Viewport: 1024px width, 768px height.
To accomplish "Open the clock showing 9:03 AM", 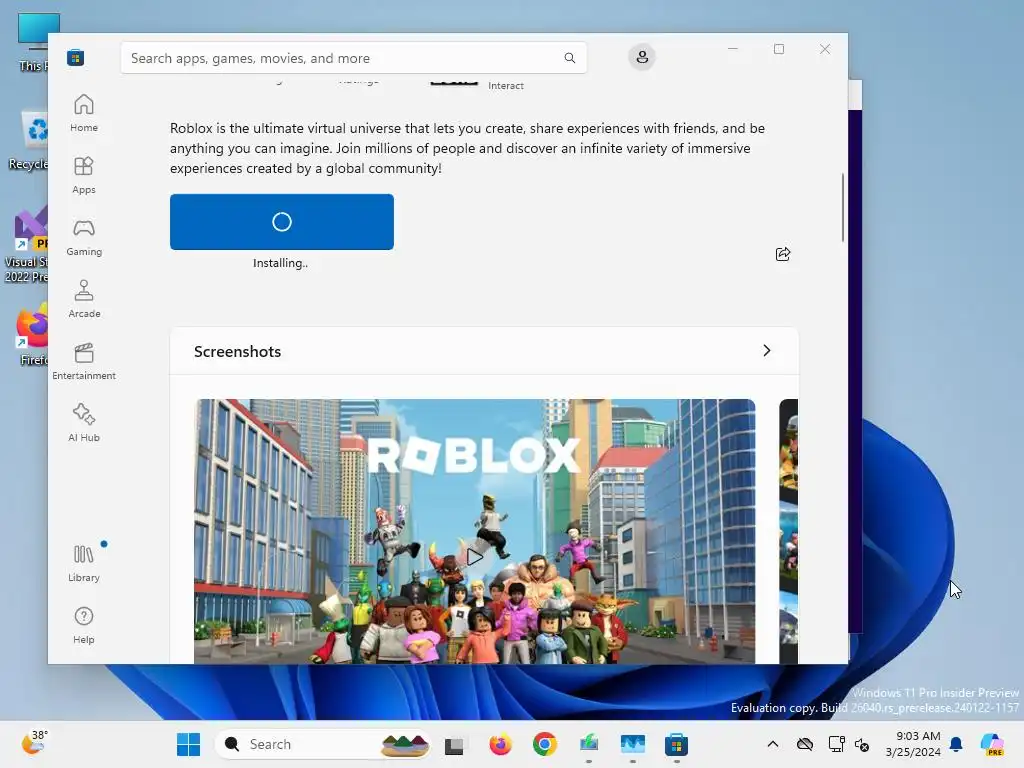I will pos(913,744).
